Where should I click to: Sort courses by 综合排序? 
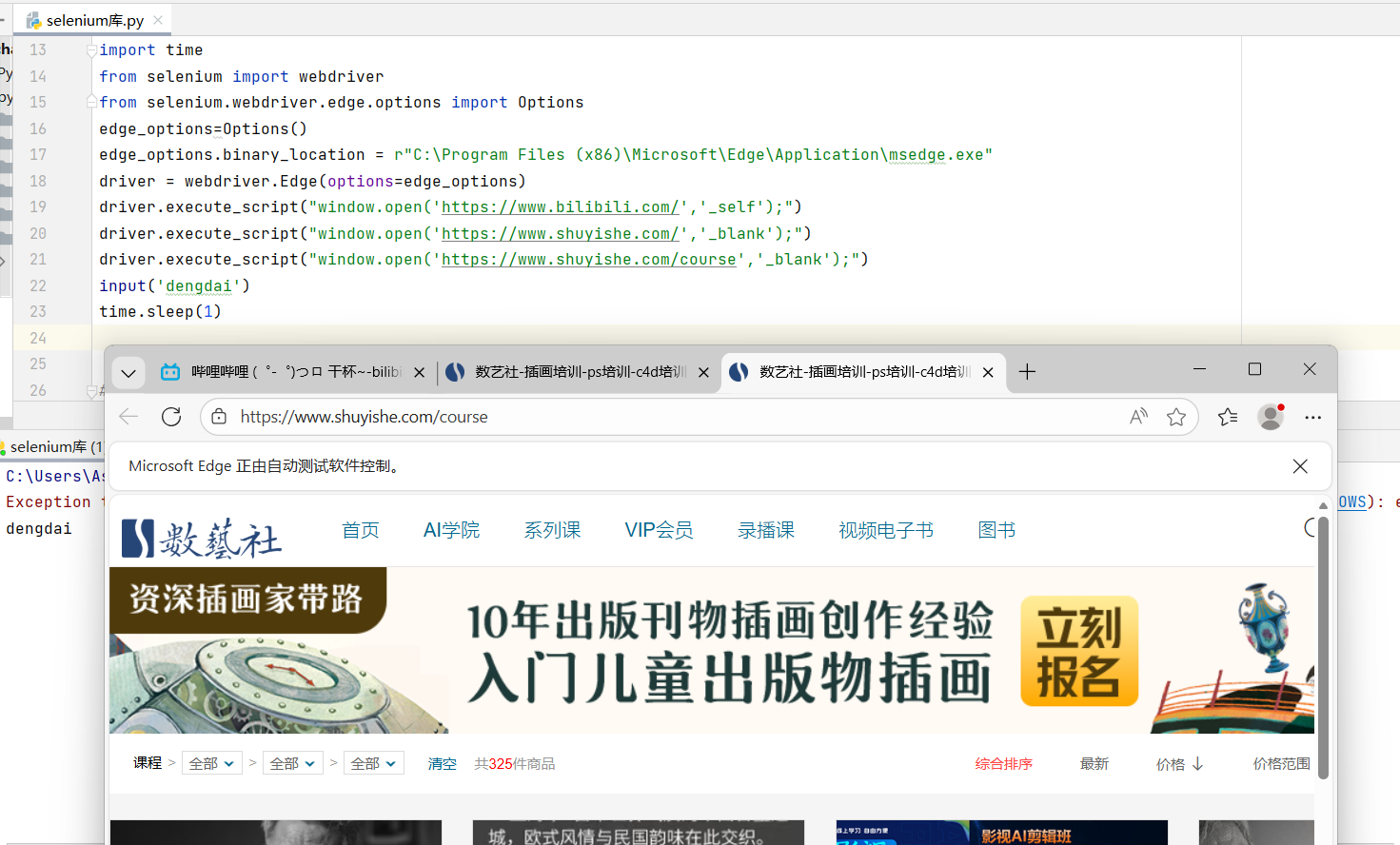click(1003, 764)
